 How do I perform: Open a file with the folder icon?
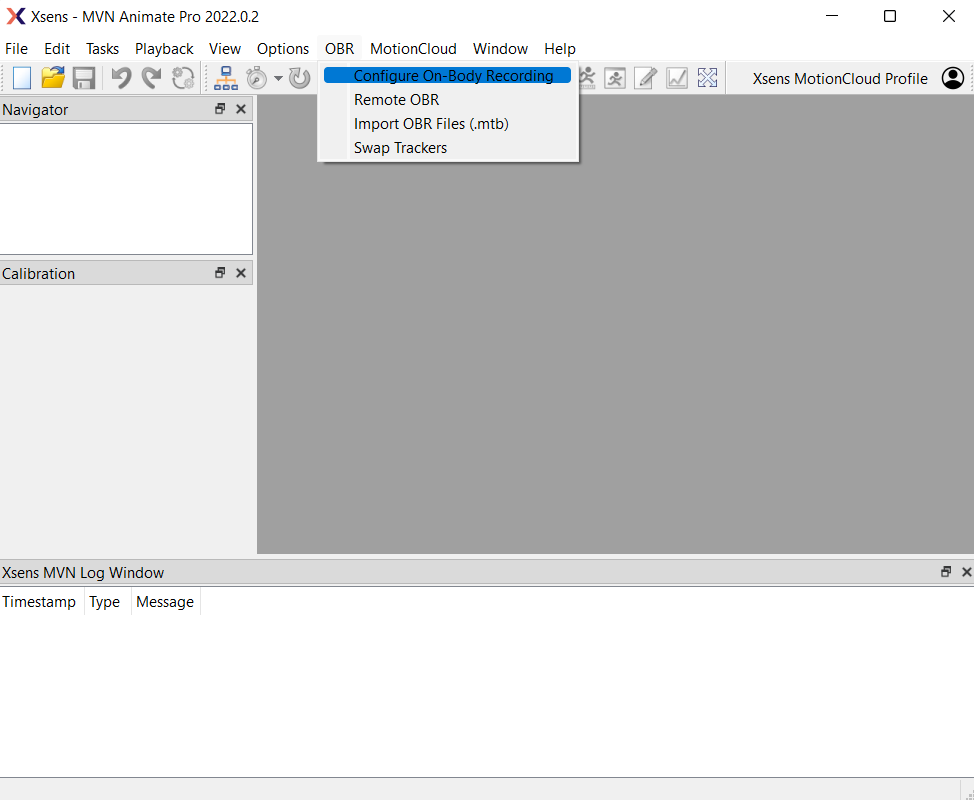52,78
